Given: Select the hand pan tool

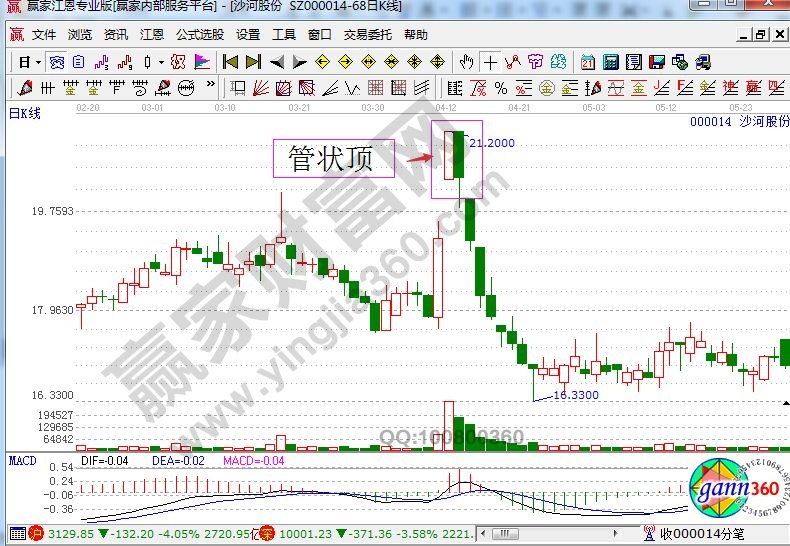Looking at the screenshot, I should pyautogui.click(x=467, y=62).
